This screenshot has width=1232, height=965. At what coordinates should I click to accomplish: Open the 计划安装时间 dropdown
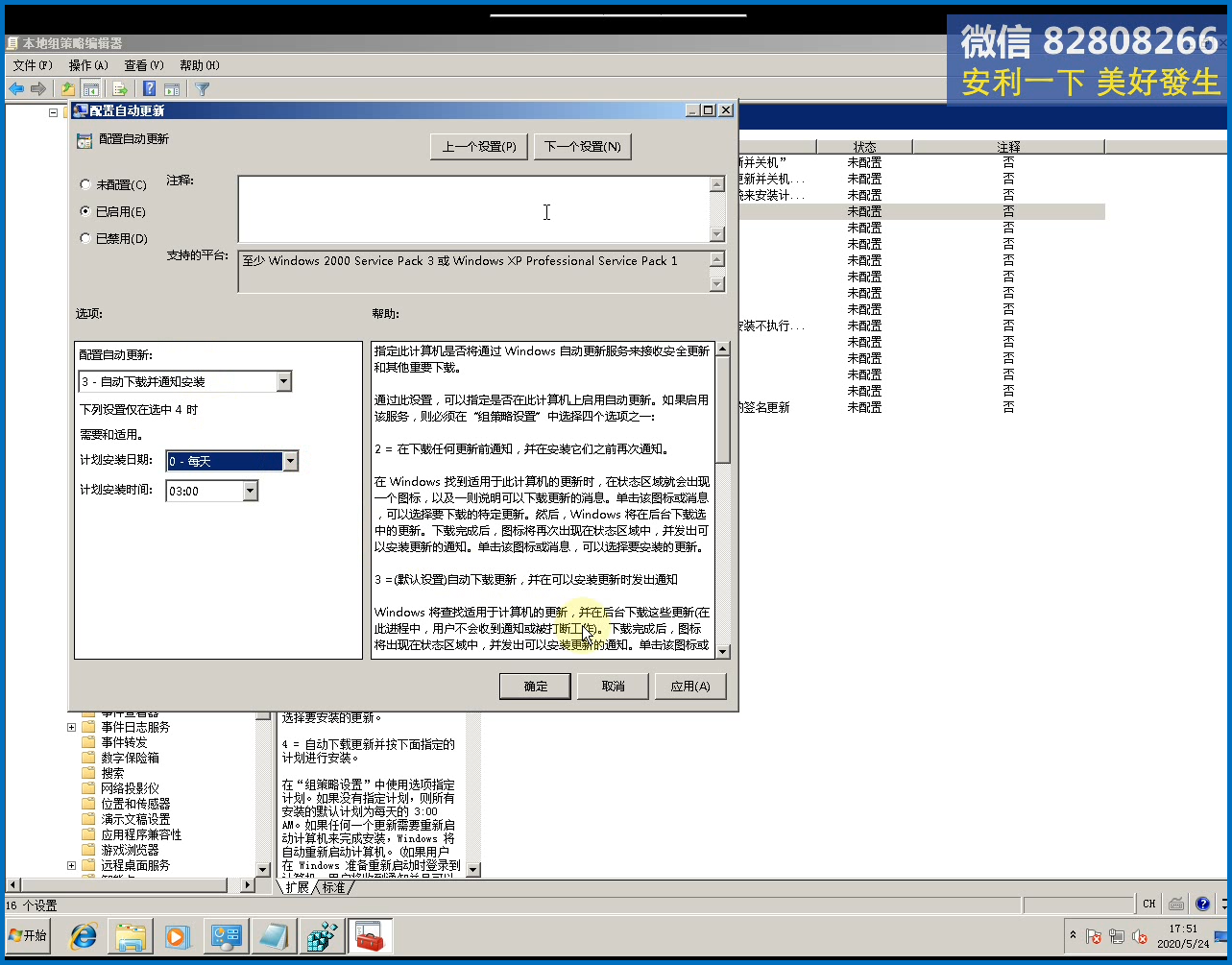250,491
